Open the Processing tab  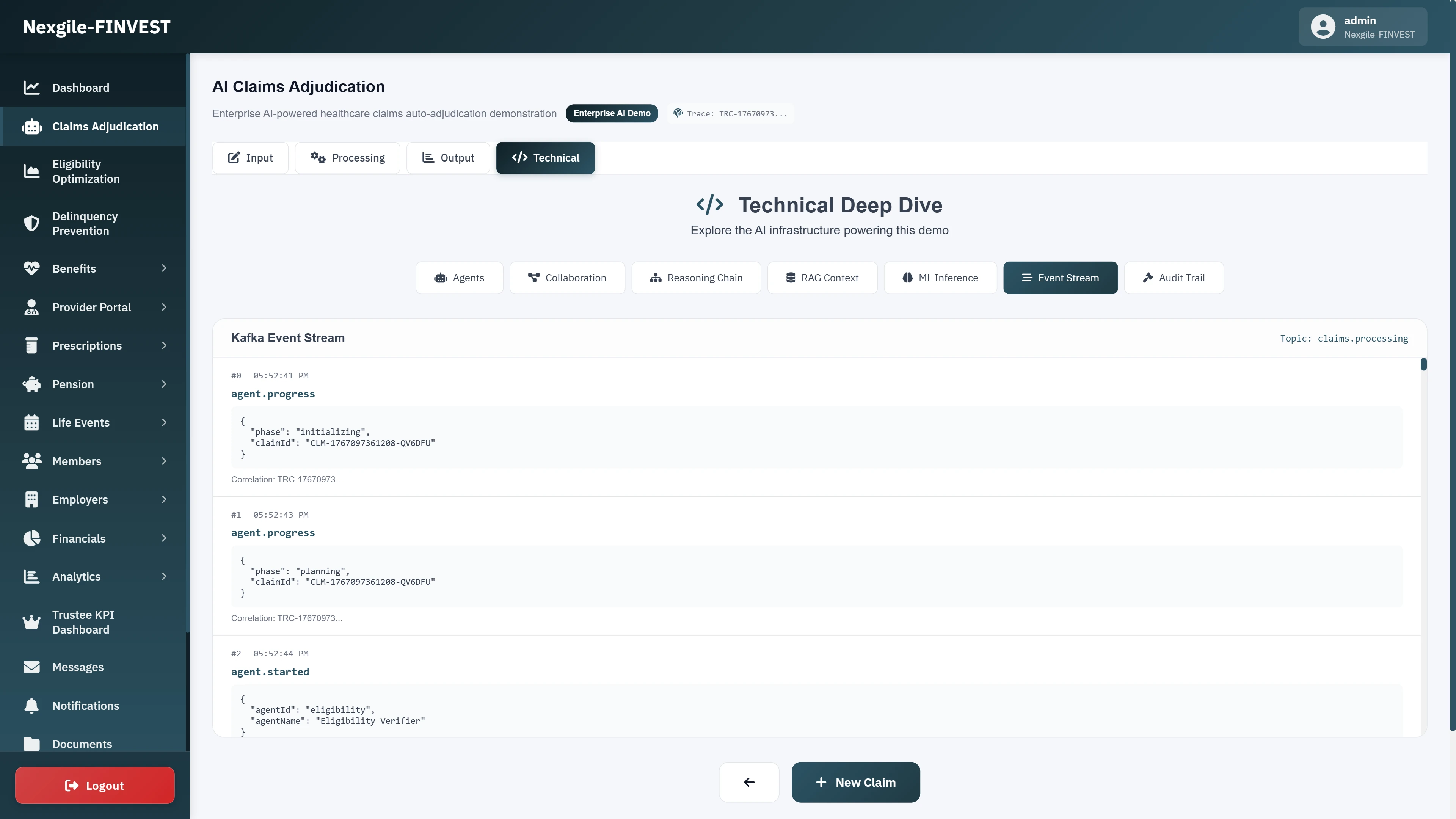point(347,158)
